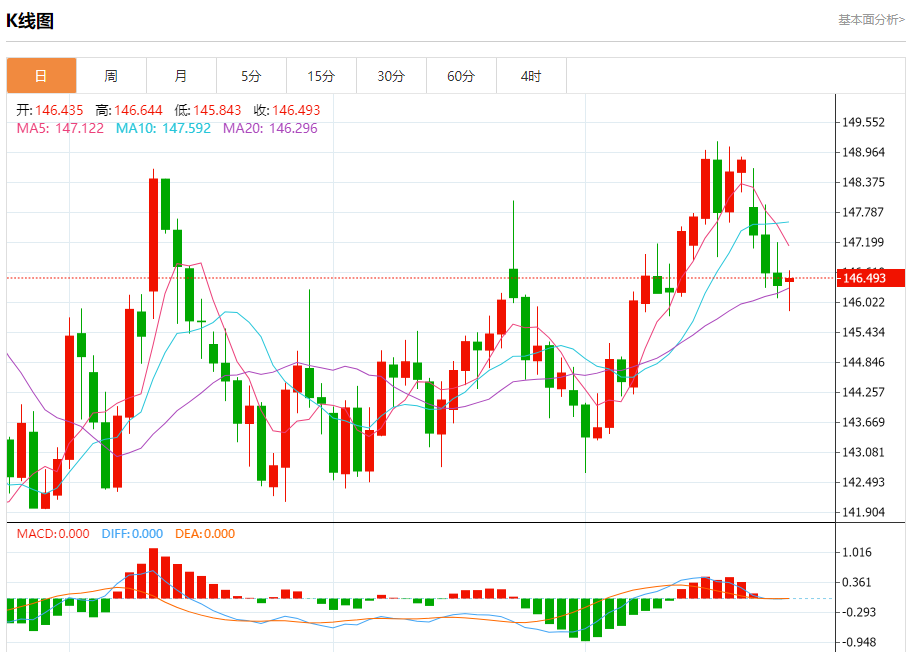Click the 149.552 price axis label
Viewport: 912px width, 652px height.
[863, 122]
